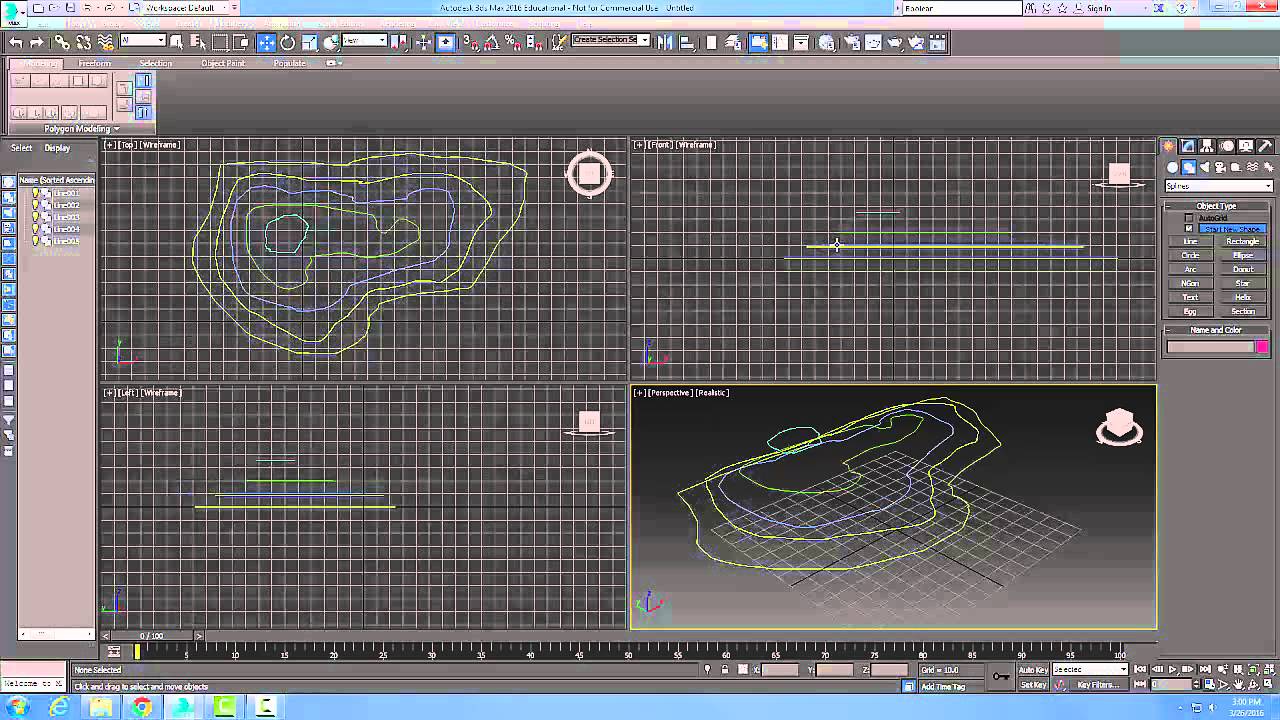Select the Space Warps category icon

pos(1253,167)
